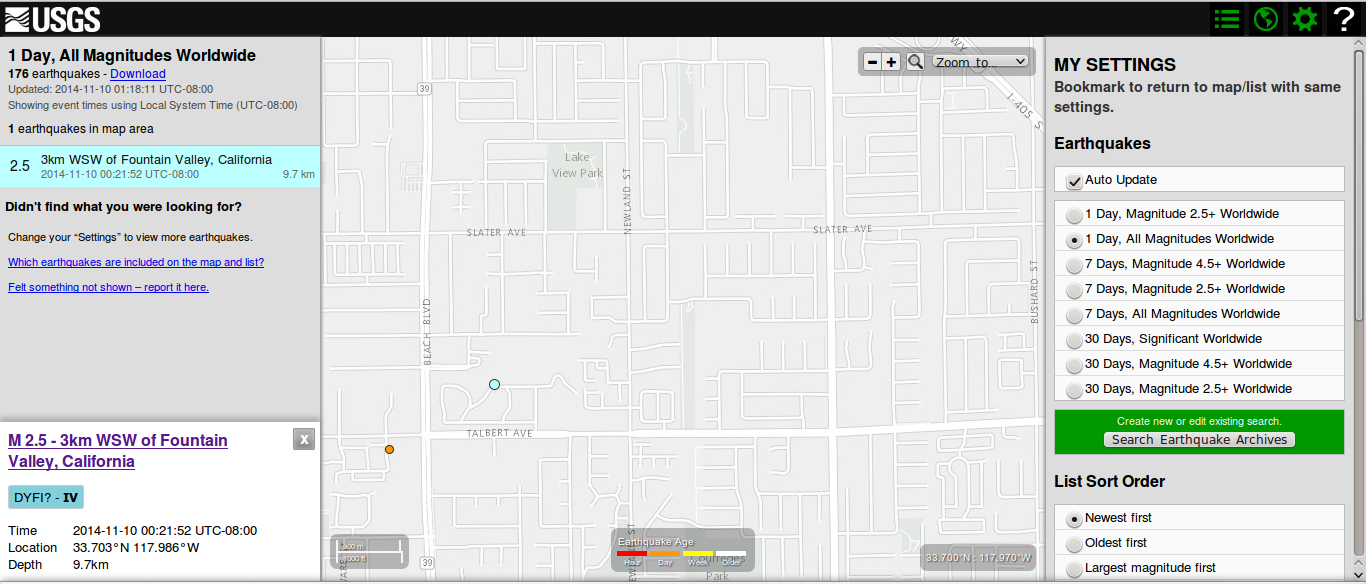This screenshot has height=584, width=1366.
Task: Open the globe map view icon
Action: (x=1266, y=19)
